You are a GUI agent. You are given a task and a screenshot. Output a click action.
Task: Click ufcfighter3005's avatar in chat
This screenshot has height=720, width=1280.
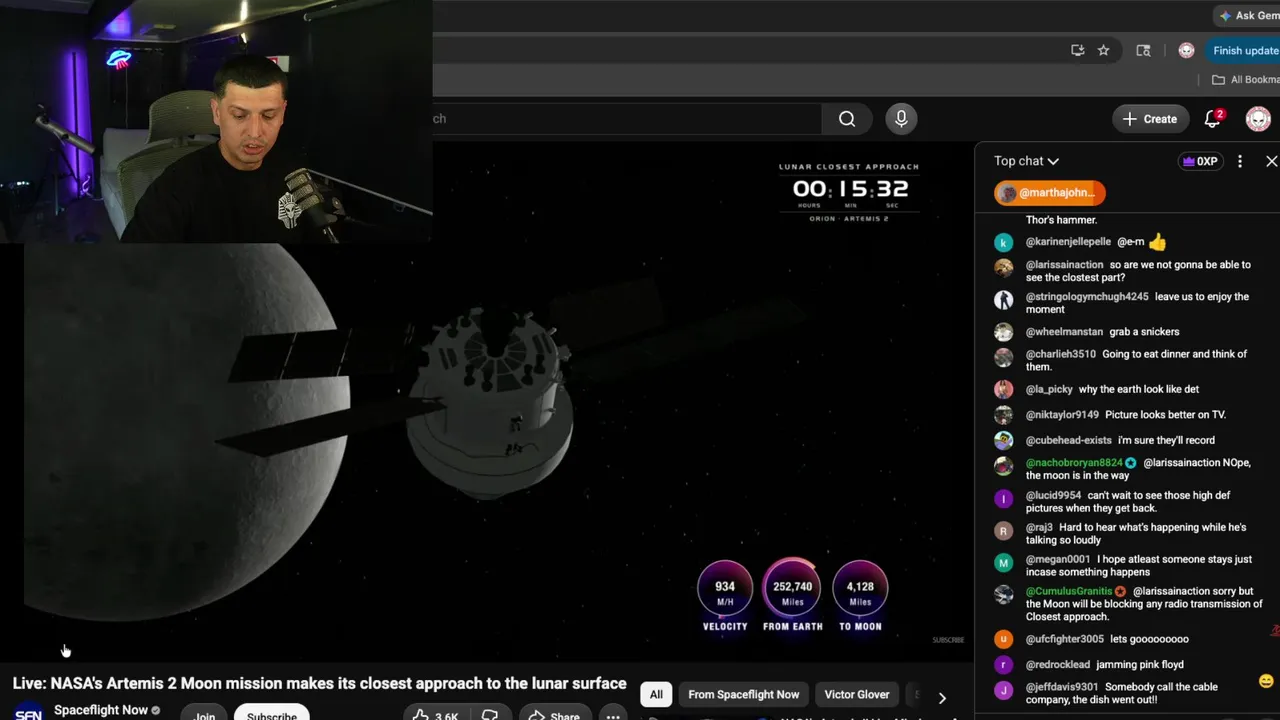pyautogui.click(x=1004, y=639)
